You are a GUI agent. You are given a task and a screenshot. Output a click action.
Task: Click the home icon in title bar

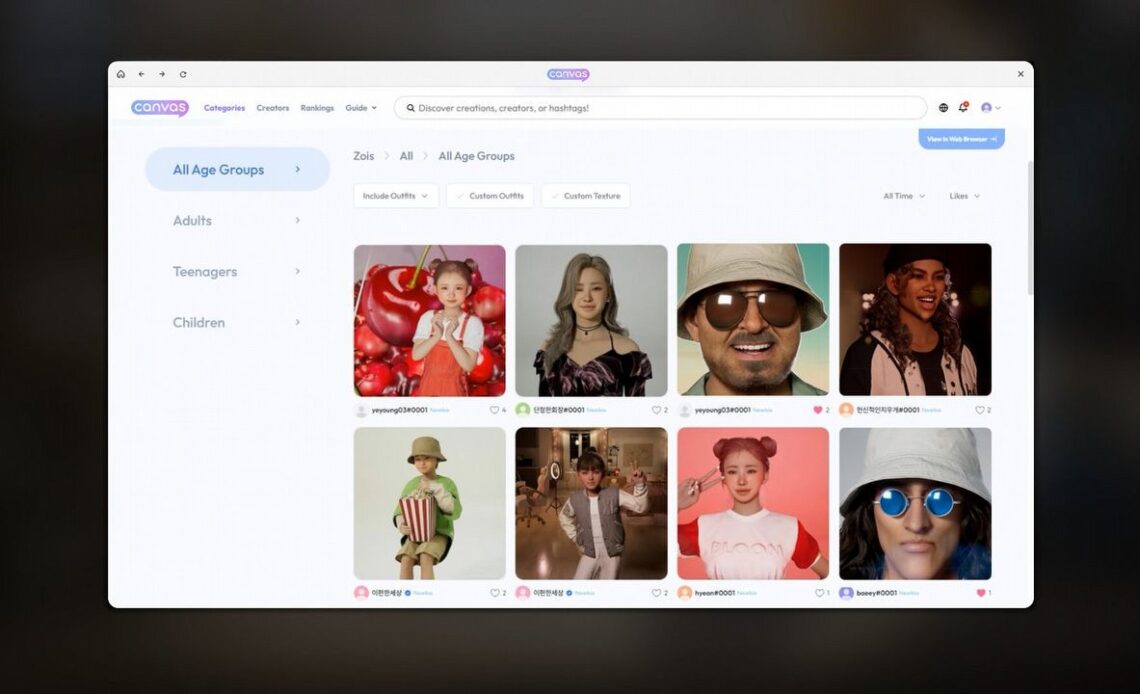[x=121, y=74]
